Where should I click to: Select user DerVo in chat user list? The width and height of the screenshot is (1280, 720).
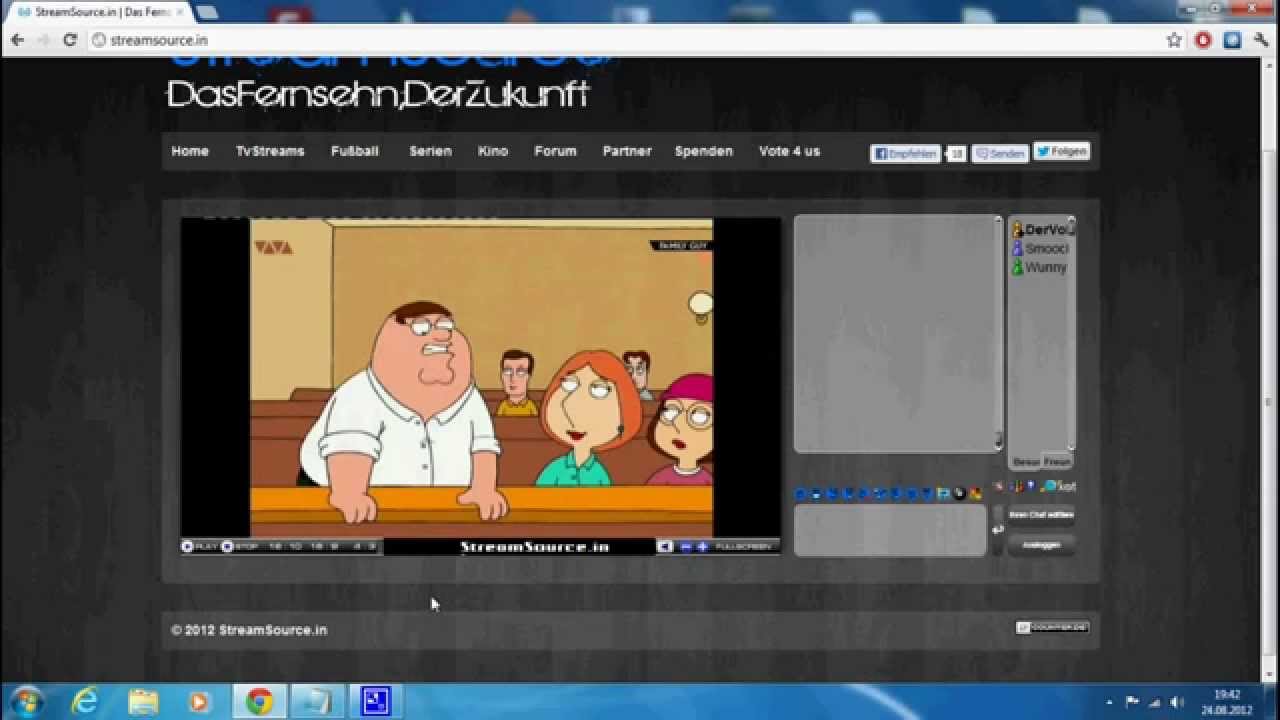pos(1041,229)
